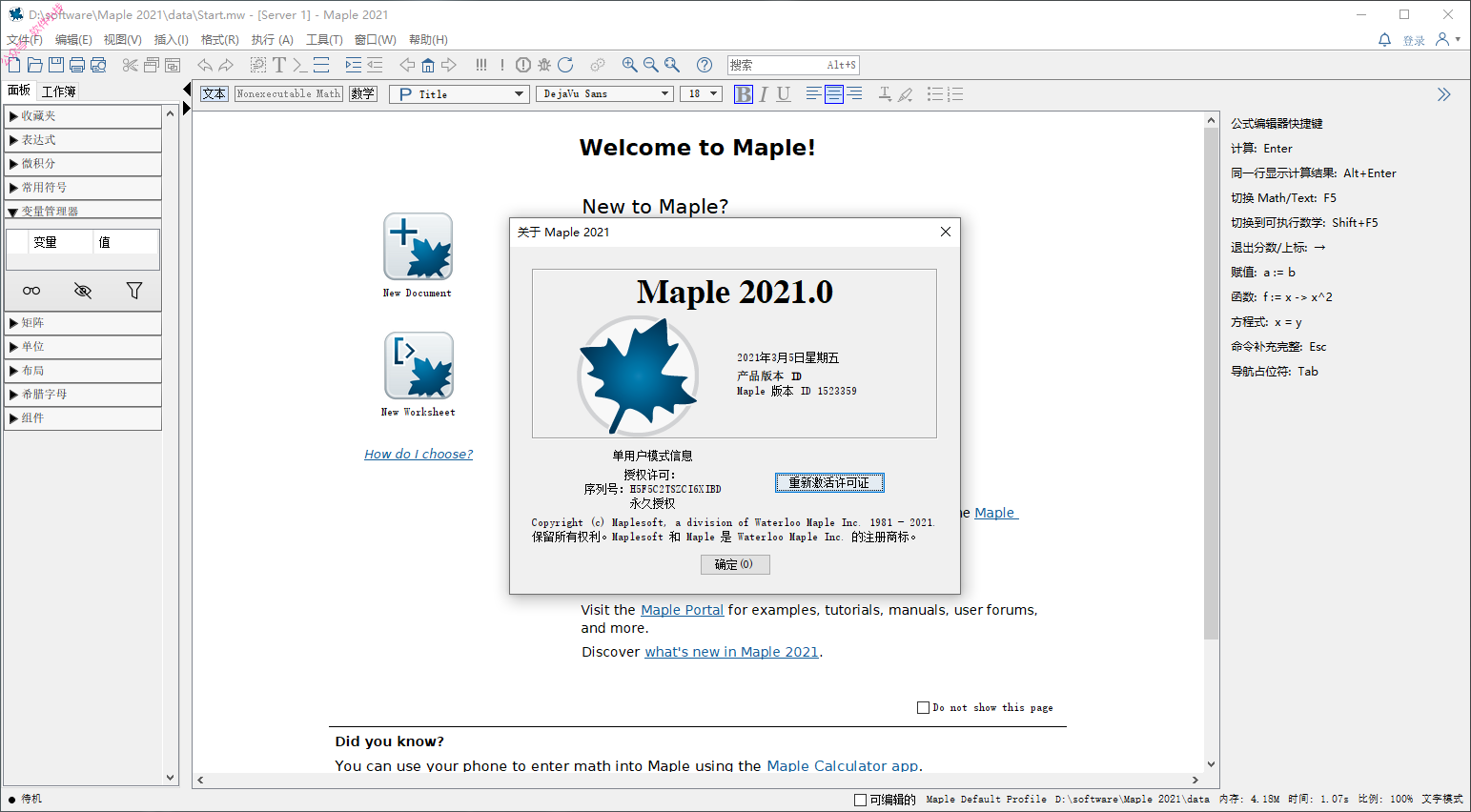Open the 编辑(E) menu
The height and width of the screenshot is (812, 1471).
[x=73, y=40]
